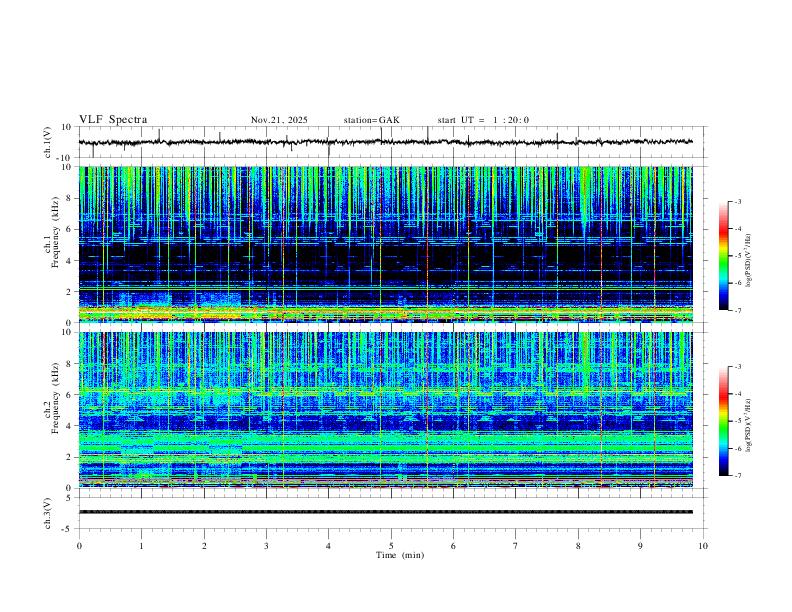Click time axis tick label '10'

click(703, 546)
